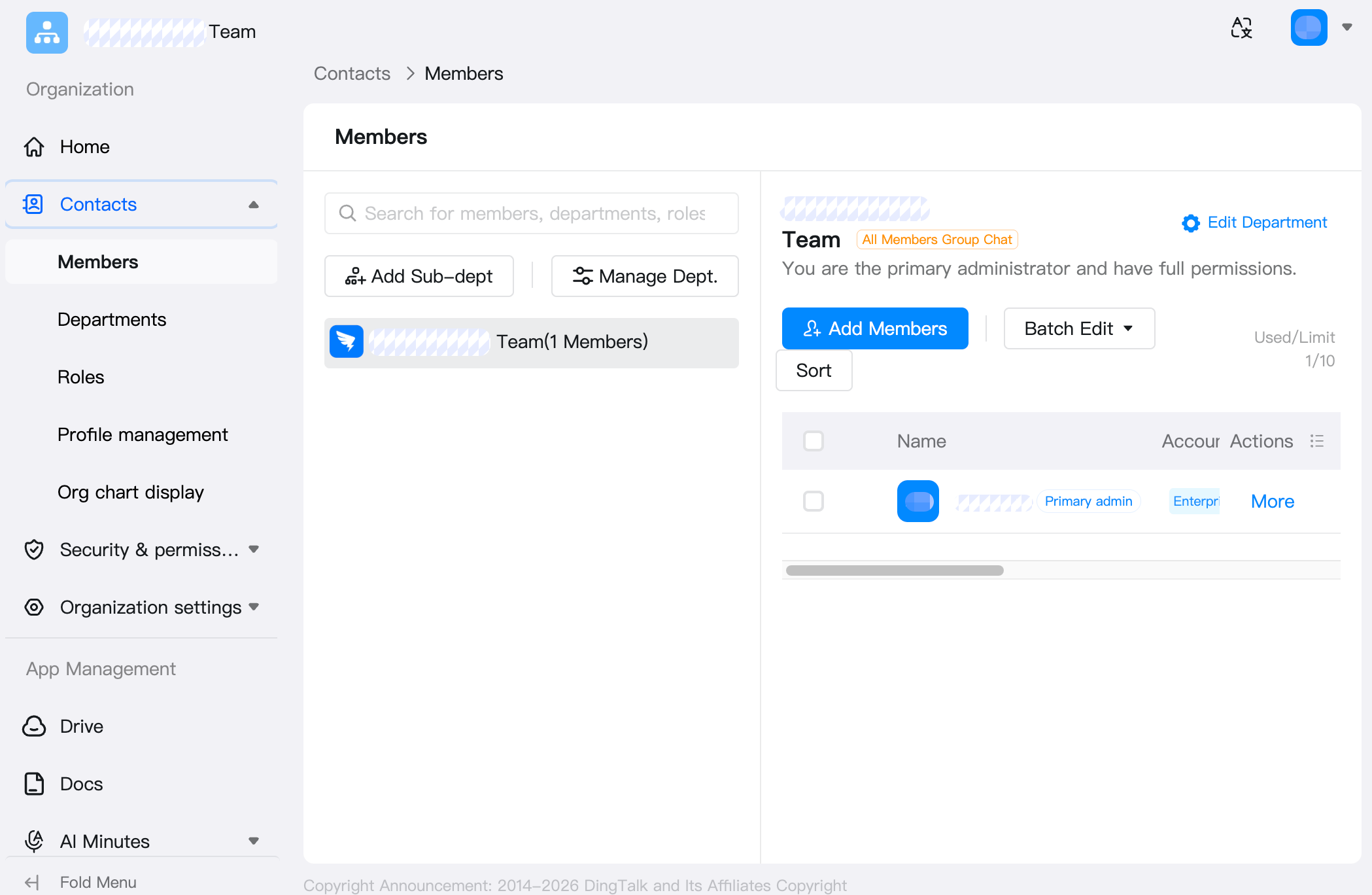
Task: Click the Add Members button
Action: (x=875, y=328)
